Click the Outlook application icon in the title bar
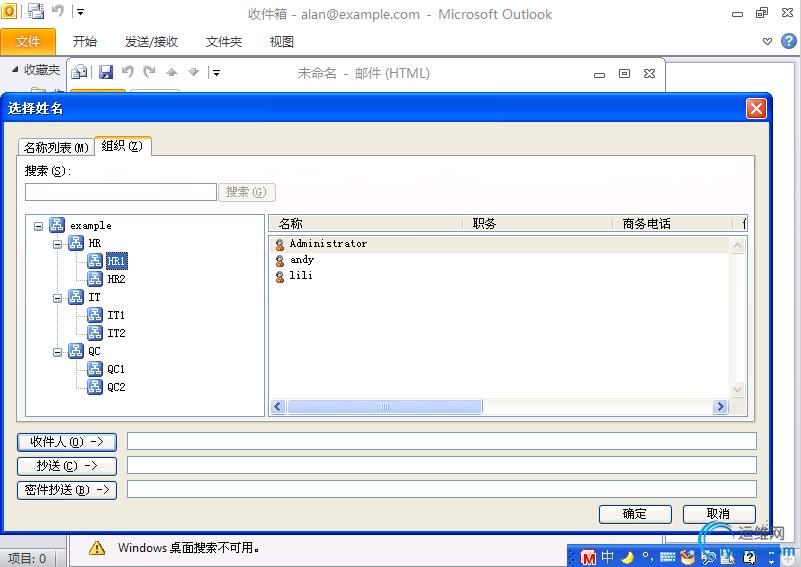 click(x=9, y=11)
